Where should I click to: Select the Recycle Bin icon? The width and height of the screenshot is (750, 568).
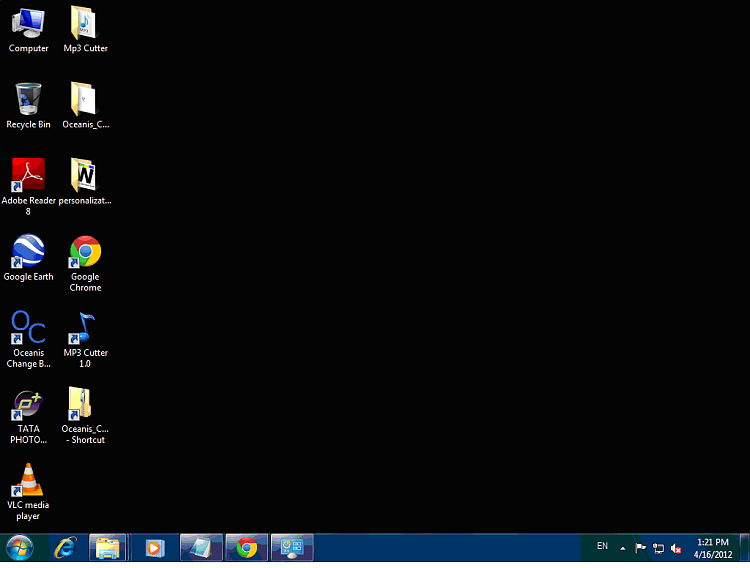coord(28,106)
